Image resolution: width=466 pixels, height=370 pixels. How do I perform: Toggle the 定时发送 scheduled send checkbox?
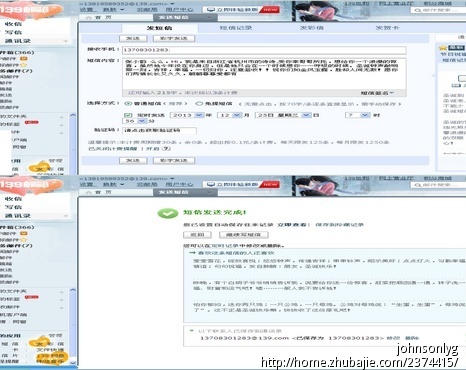[128, 115]
